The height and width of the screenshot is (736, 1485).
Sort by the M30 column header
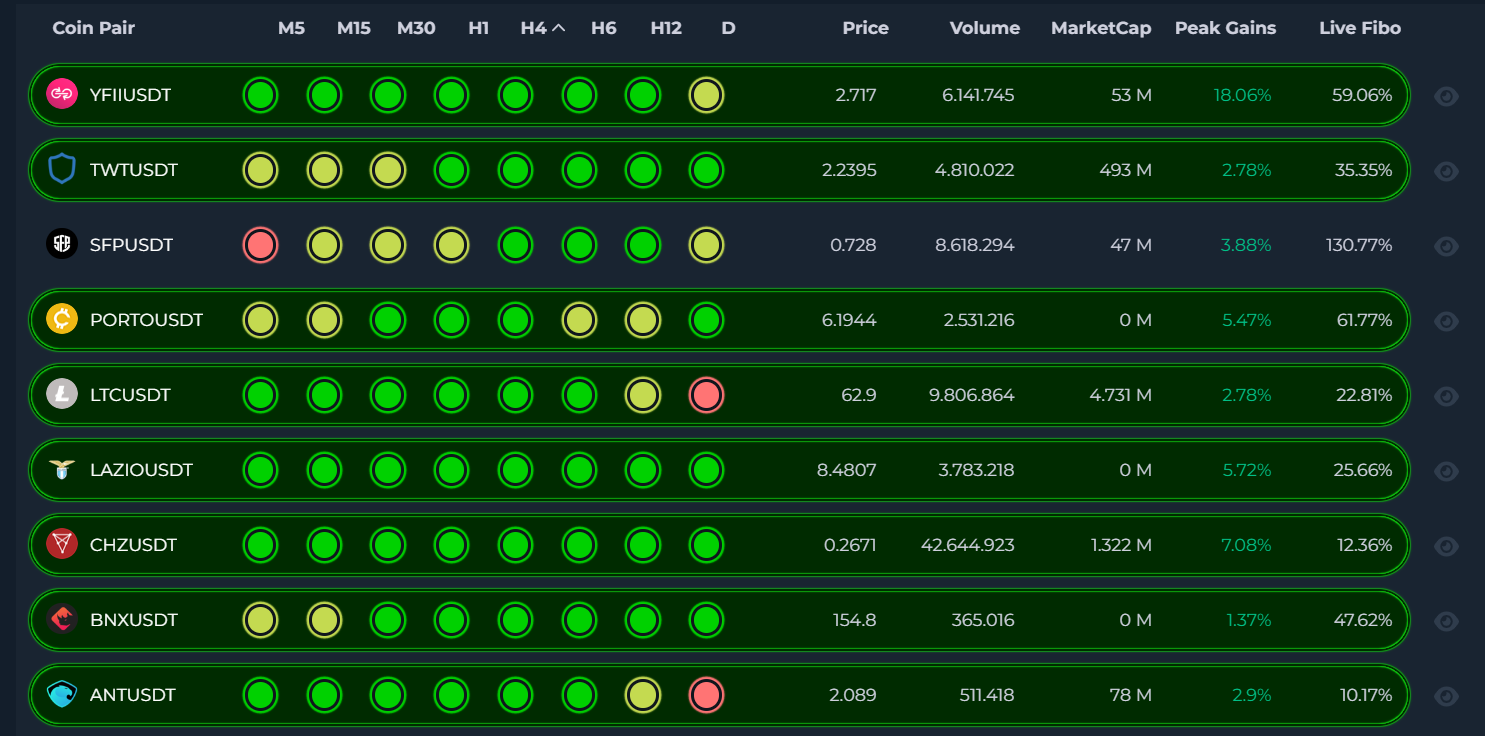tap(416, 28)
